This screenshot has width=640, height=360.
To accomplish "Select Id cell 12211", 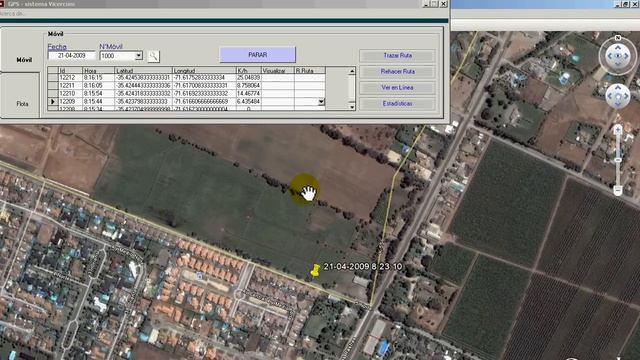I will coord(70,86).
